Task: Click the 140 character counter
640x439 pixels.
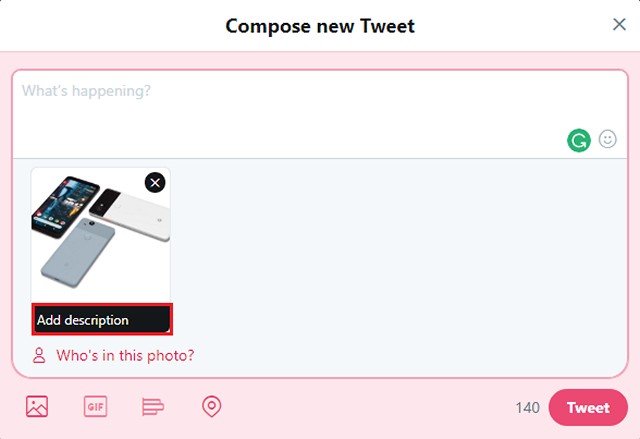Action: tap(527, 407)
